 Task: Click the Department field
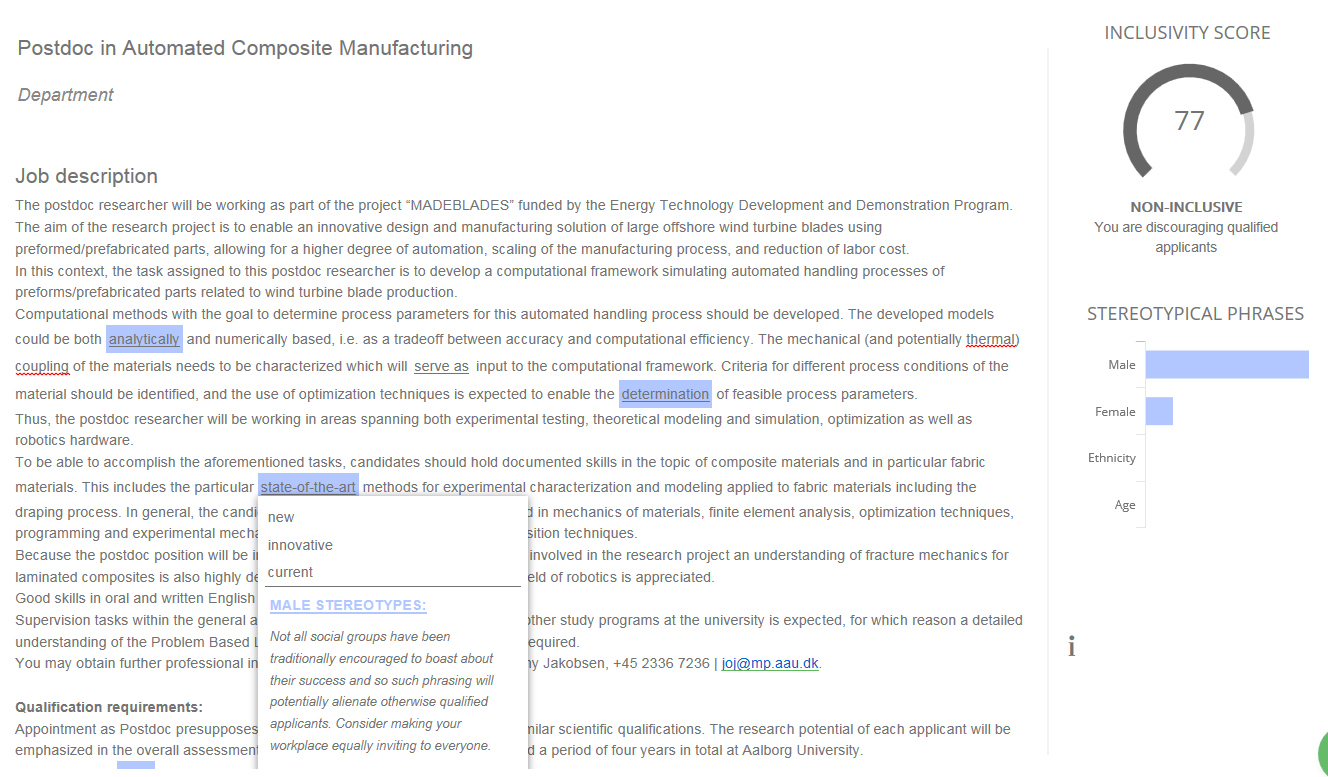coord(66,95)
